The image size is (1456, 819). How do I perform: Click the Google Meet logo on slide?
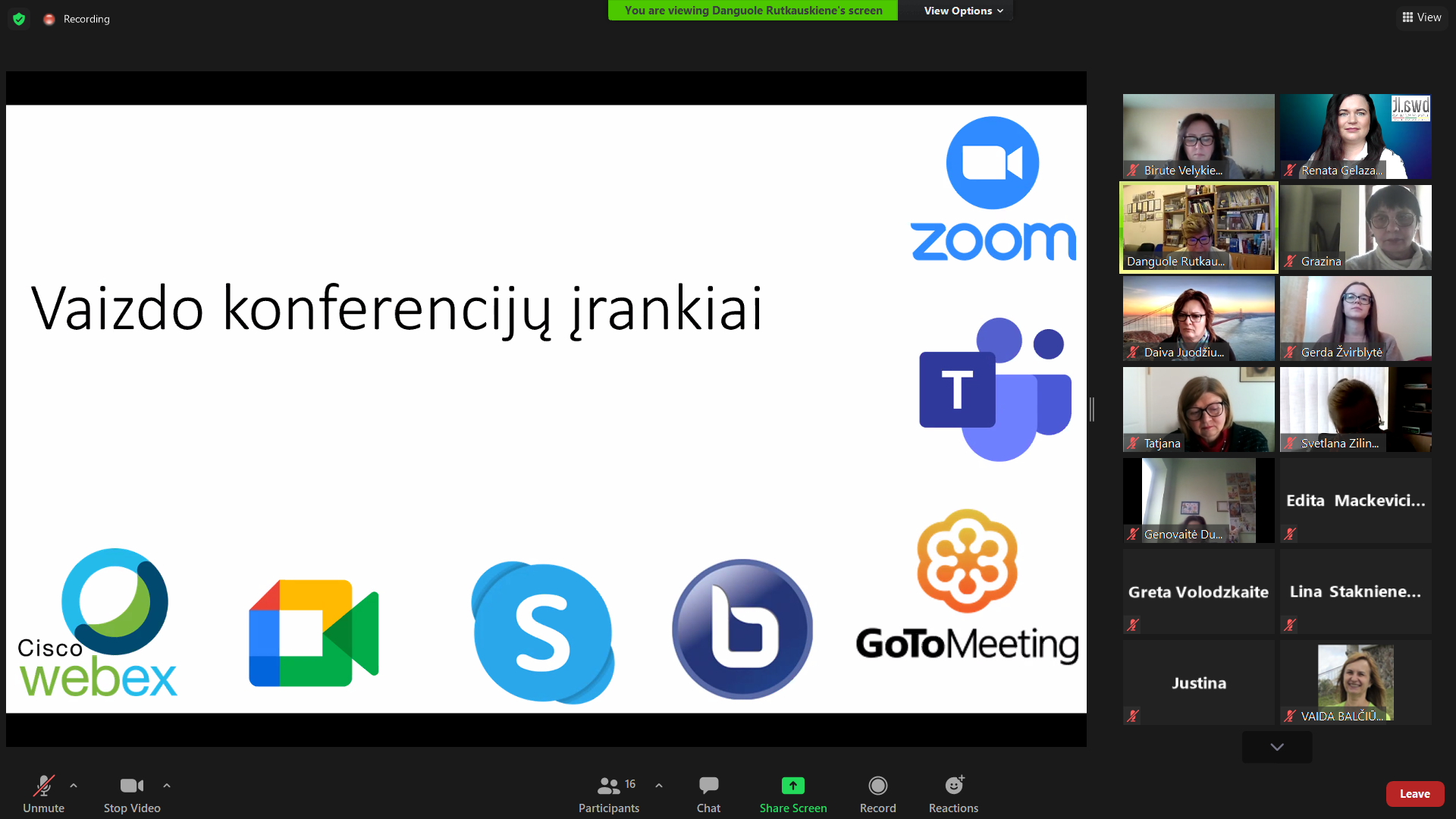(314, 633)
